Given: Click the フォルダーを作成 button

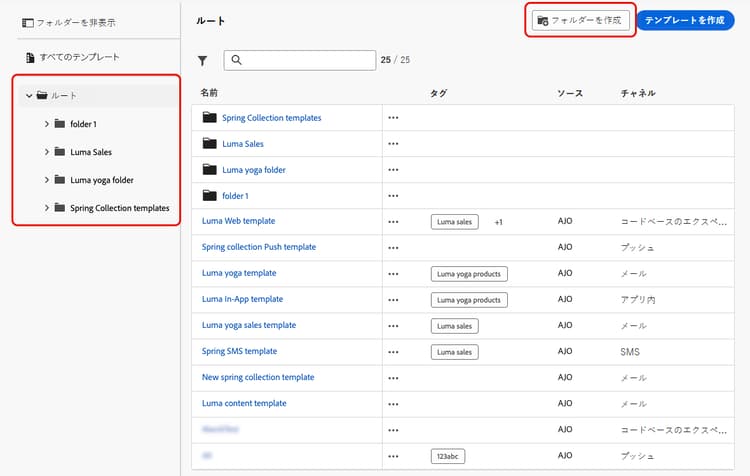Looking at the screenshot, I should pyautogui.click(x=581, y=20).
